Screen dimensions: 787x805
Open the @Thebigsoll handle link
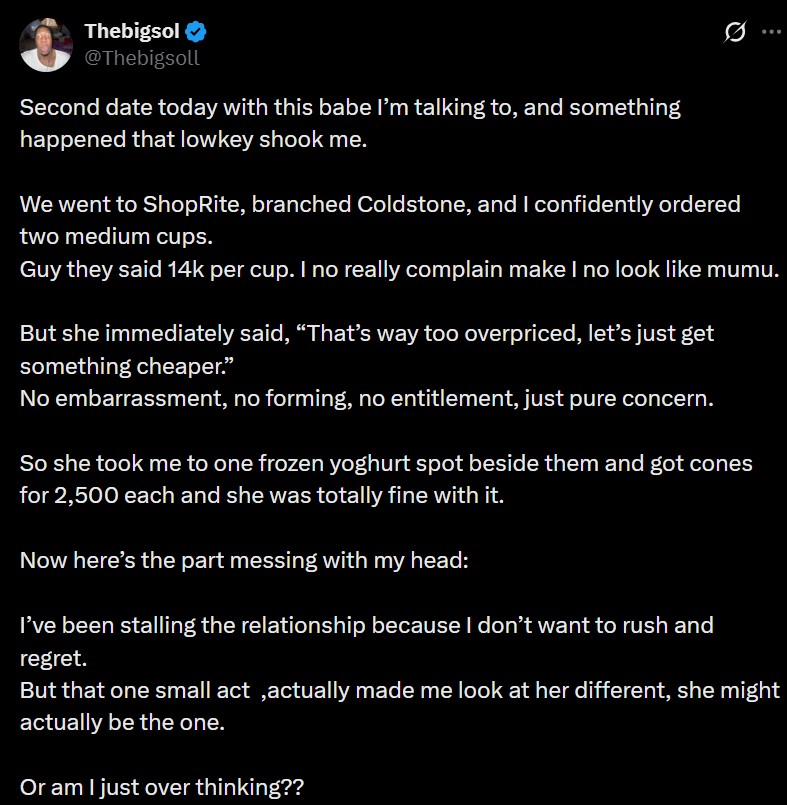pos(142,57)
